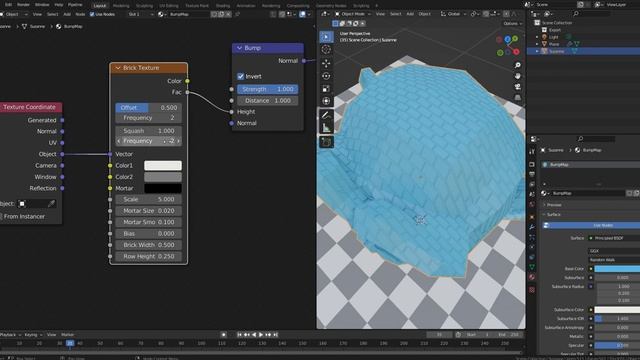Toggle the second select mode icon below viewport header

[342, 24]
